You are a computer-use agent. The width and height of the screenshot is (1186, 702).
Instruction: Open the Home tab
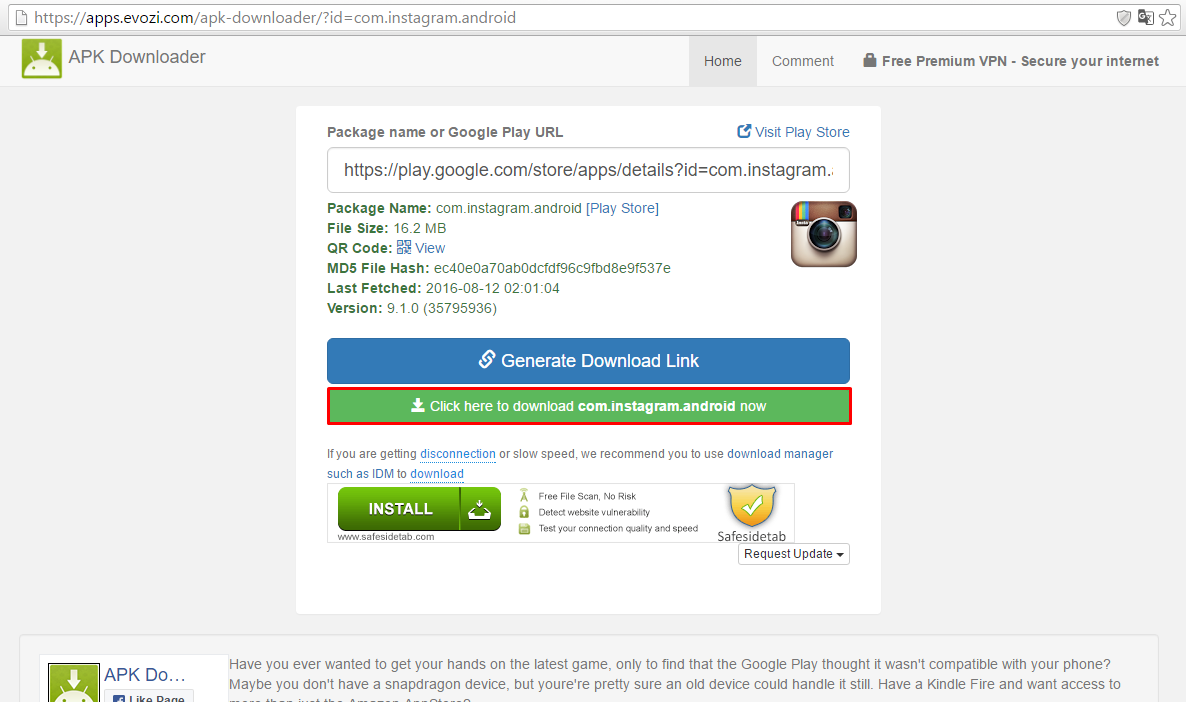click(x=722, y=61)
